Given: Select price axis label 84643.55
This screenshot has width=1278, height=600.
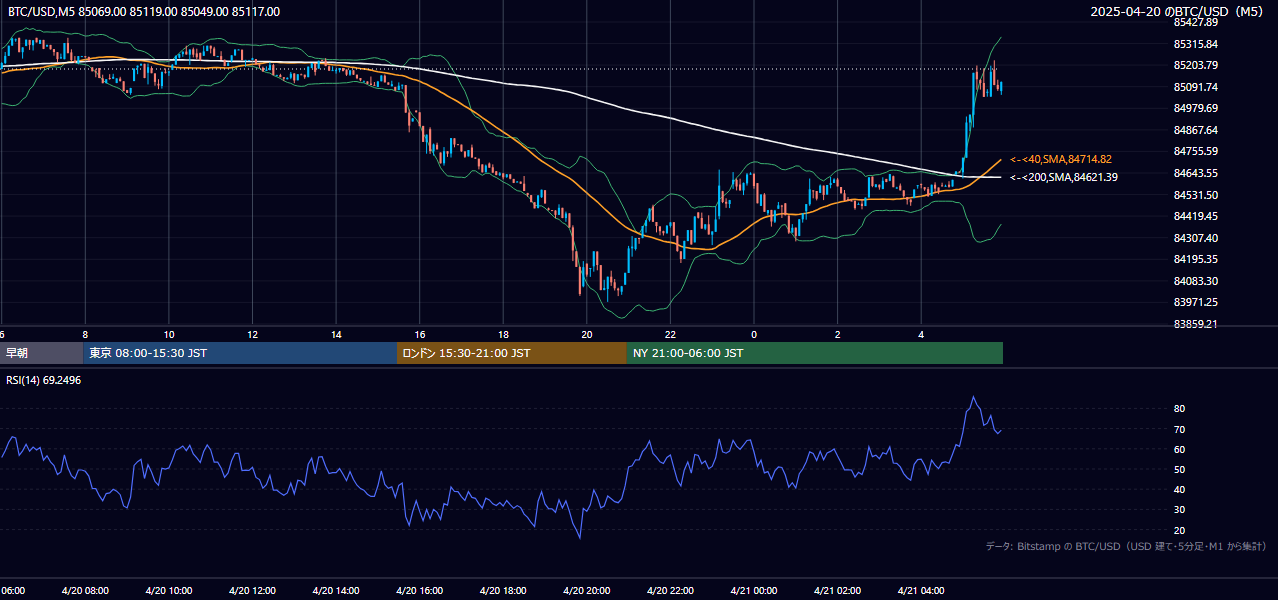Looking at the screenshot, I should point(1195,173).
